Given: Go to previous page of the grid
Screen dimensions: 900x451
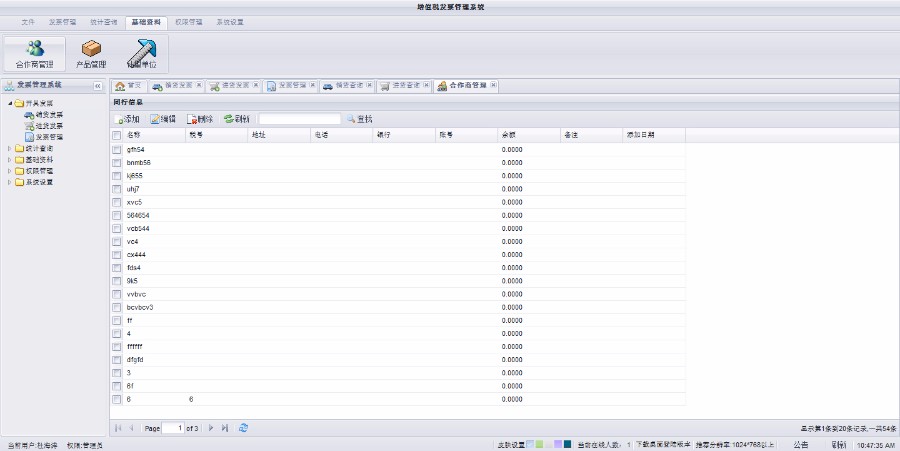Looking at the screenshot, I should pyautogui.click(x=131, y=428).
